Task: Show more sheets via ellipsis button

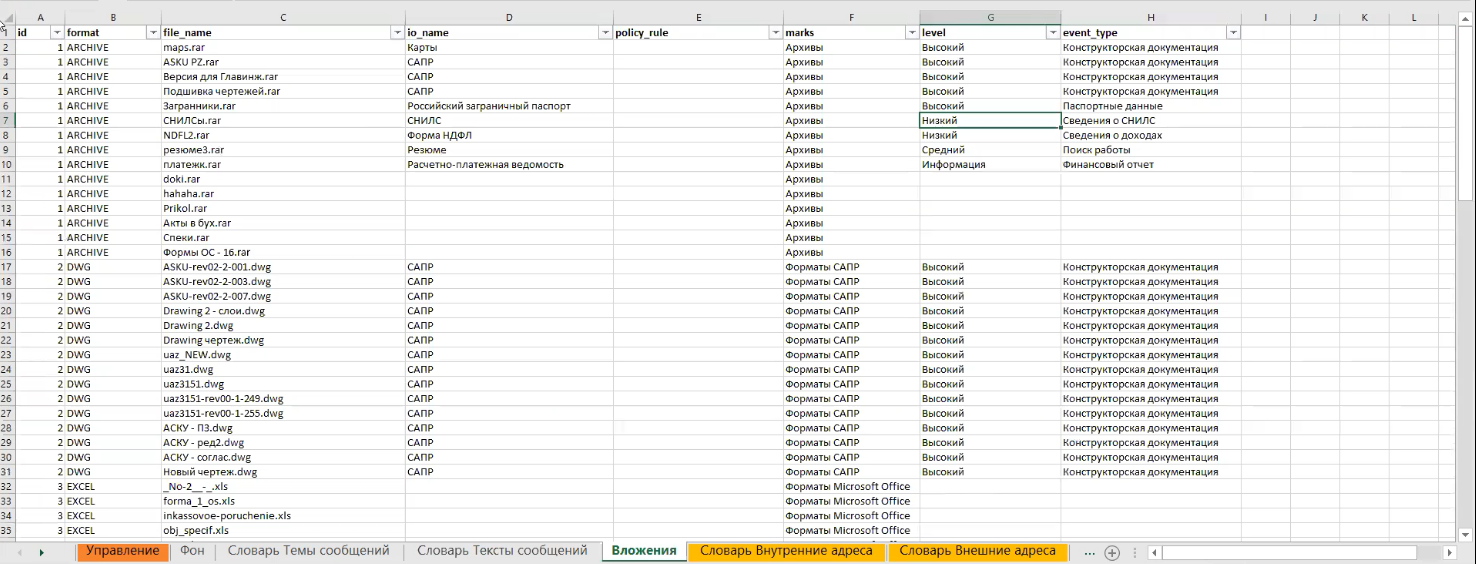Action: [x=1089, y=552]
